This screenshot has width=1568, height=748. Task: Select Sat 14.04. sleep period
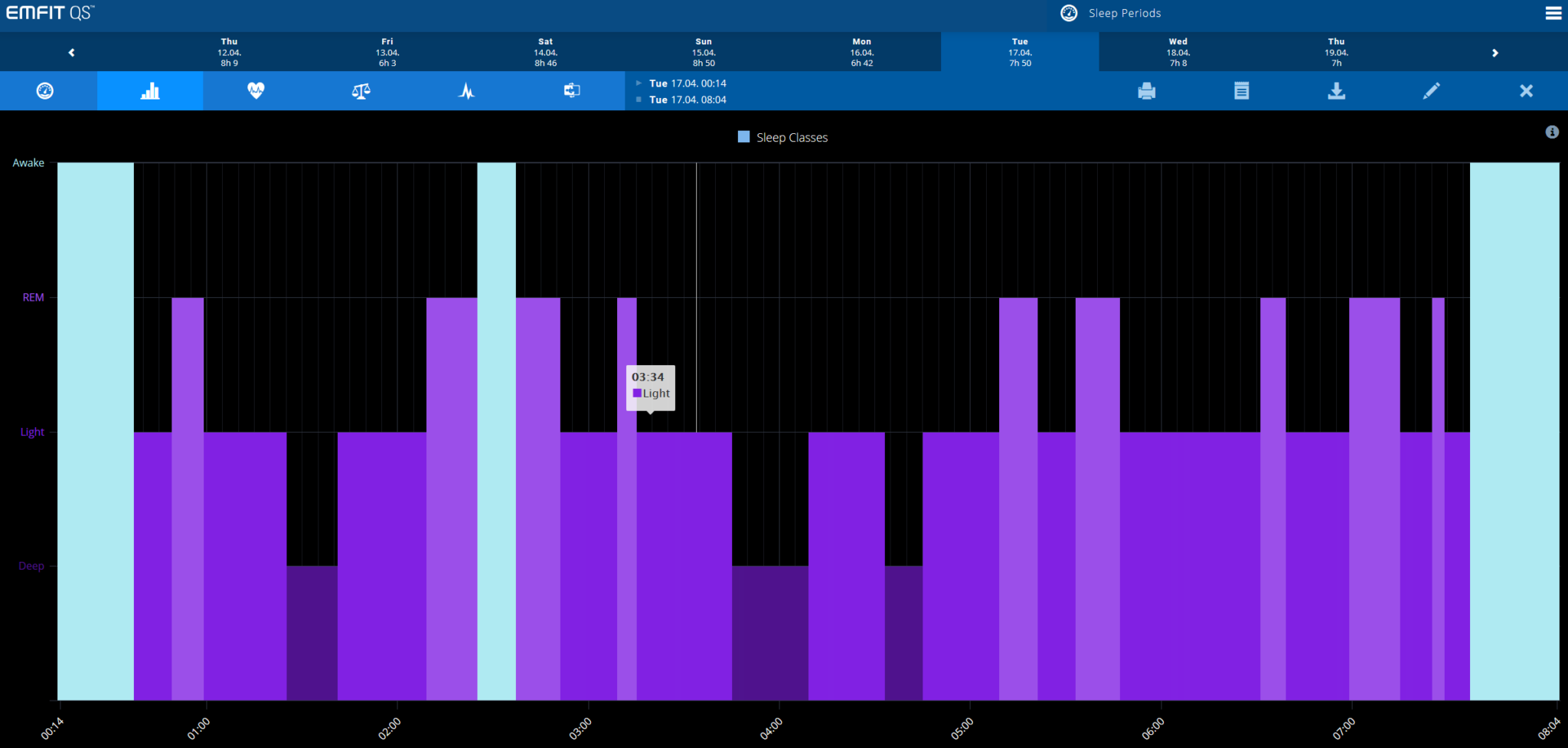[545, 52]
